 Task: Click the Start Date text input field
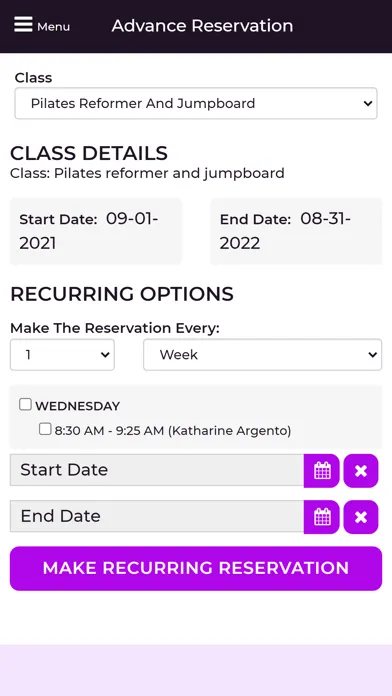(157, 470)
